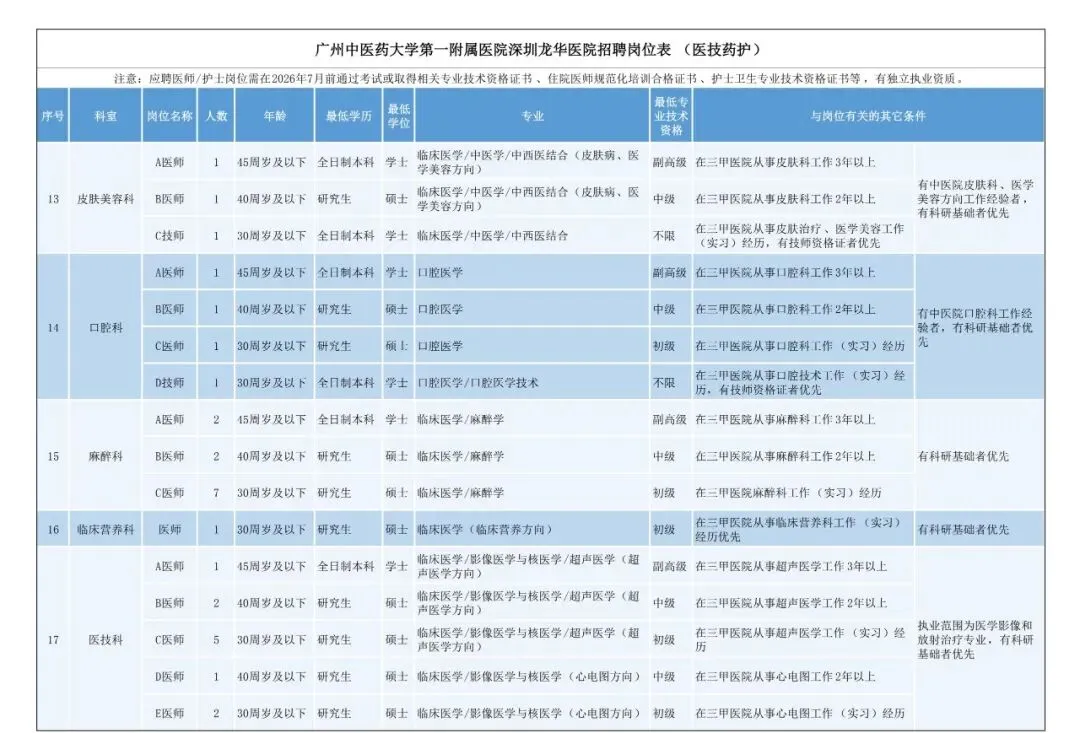The width and height of the screenshot is (1080, 733).
Task: Select the 专业 column header
Action: click(x=532, y=116)
